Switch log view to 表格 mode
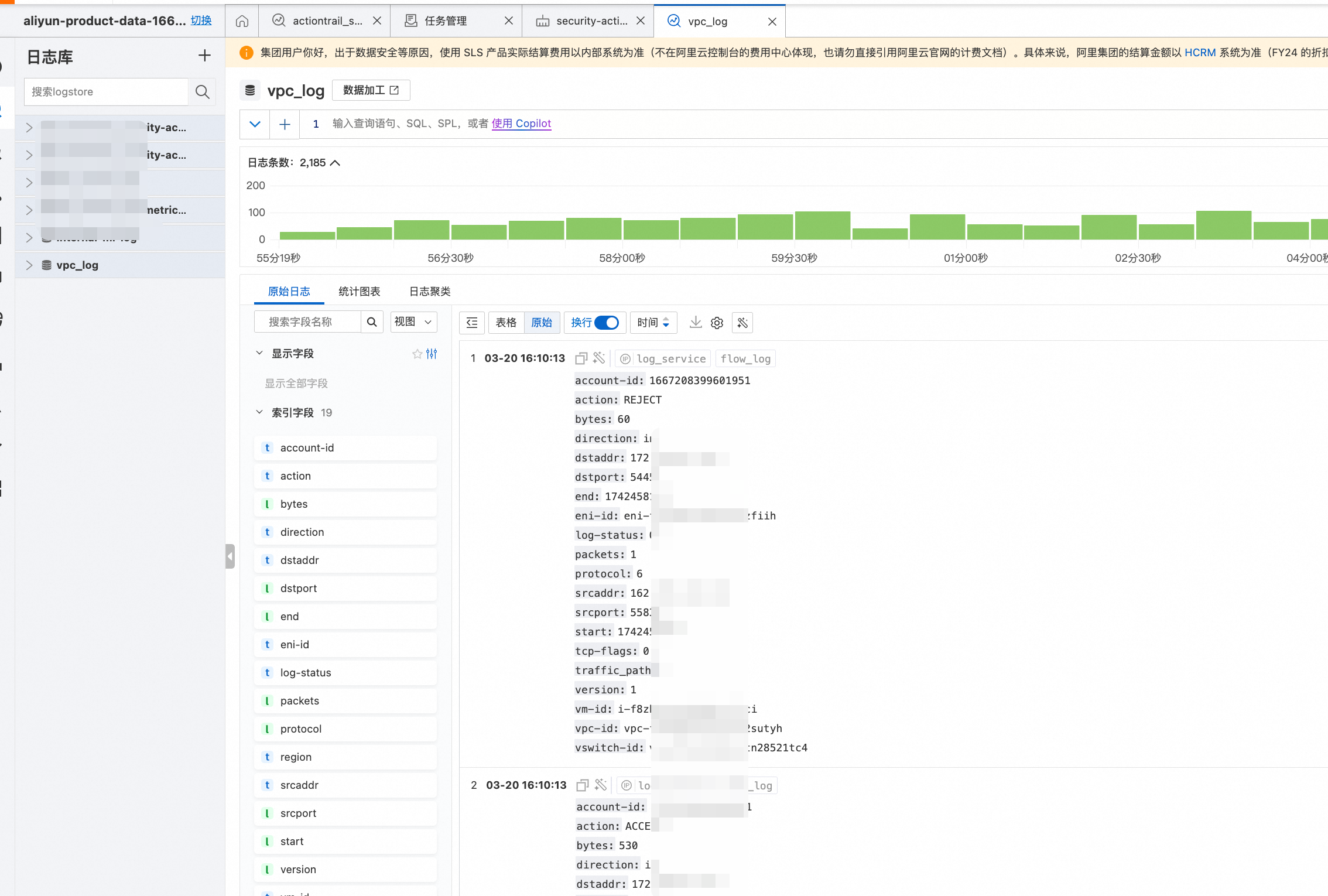 click(506, 323)
